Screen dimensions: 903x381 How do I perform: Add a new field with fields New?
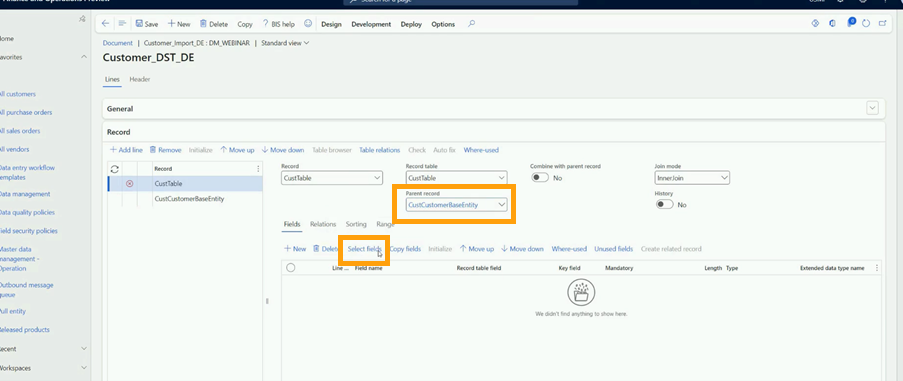[x=295, y=249]
